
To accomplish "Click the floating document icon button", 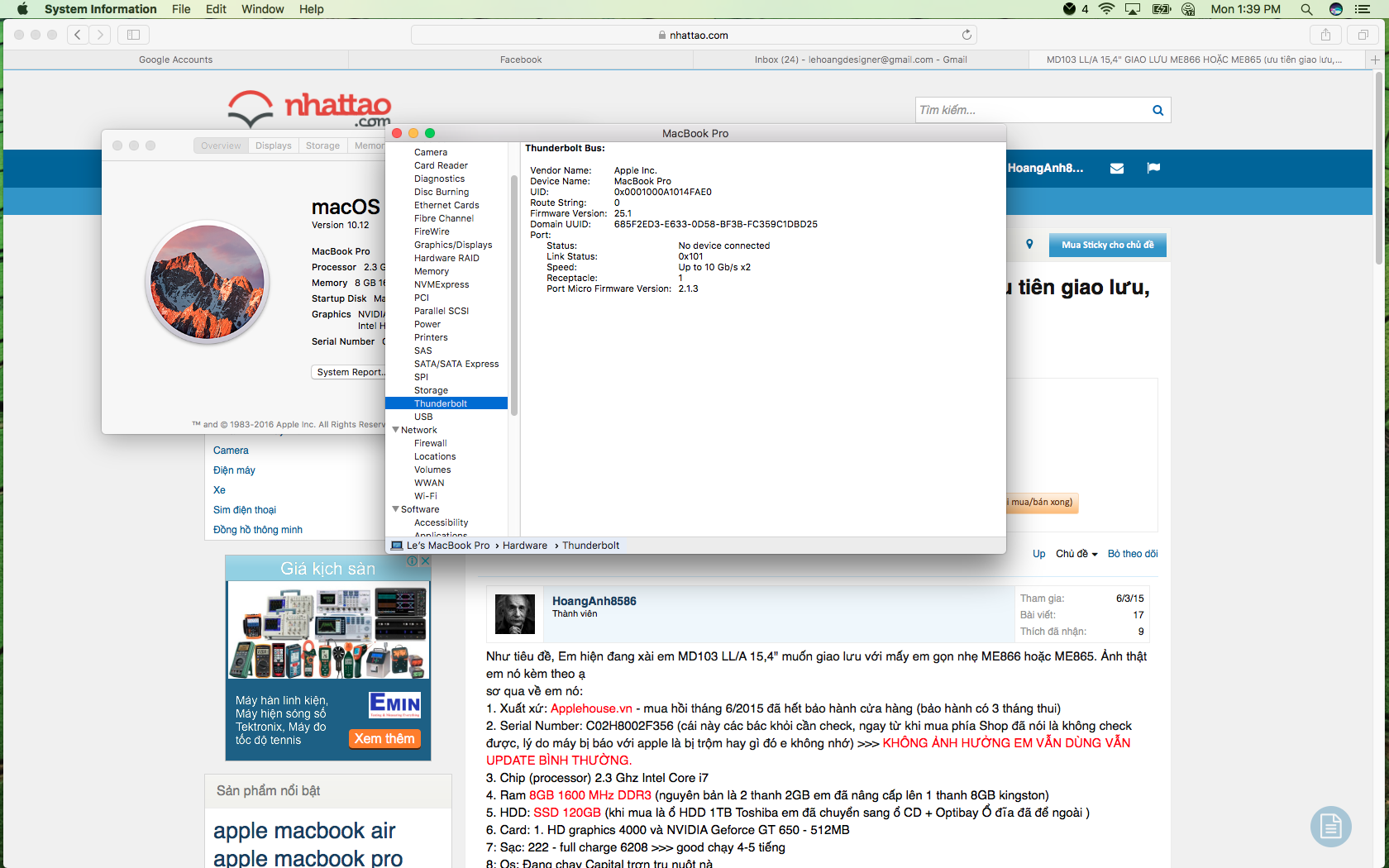I will 1330,826.
